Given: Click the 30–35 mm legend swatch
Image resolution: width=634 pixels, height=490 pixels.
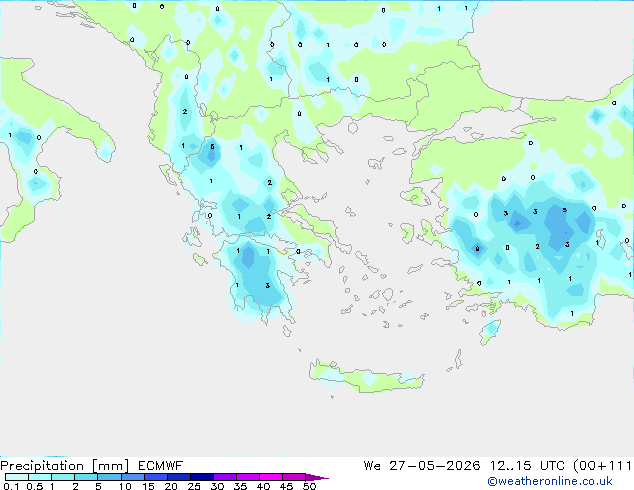Looking at the screenshot, I should (x=224, y=477).
